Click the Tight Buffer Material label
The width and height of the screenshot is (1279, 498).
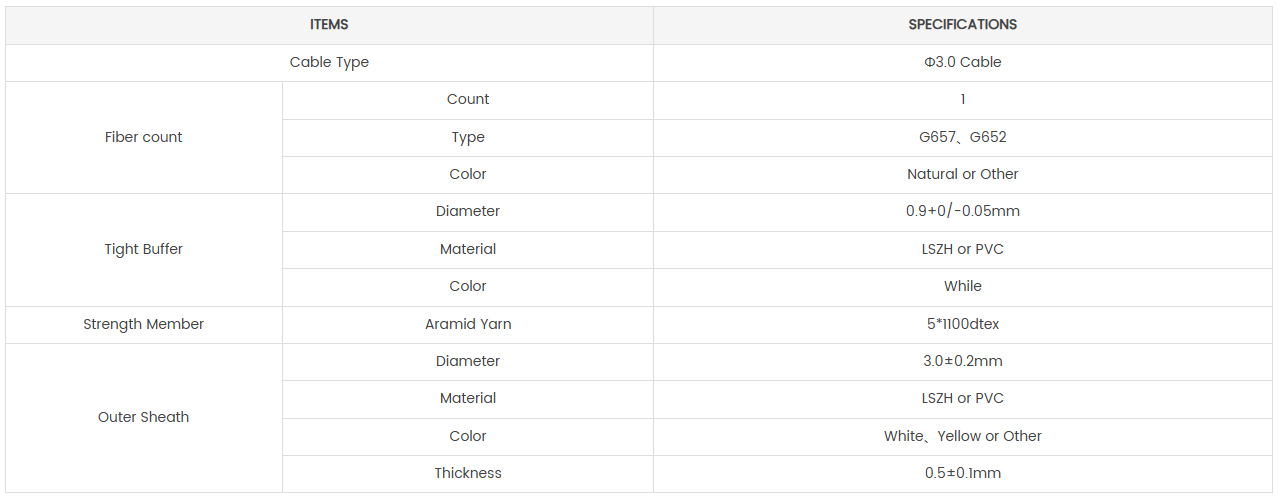click(468, 249)
